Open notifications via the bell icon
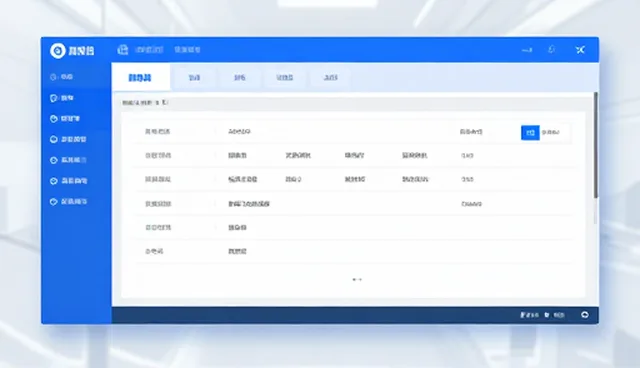The height and width of the screenshot is (368, 640). [x=551, y=50]
